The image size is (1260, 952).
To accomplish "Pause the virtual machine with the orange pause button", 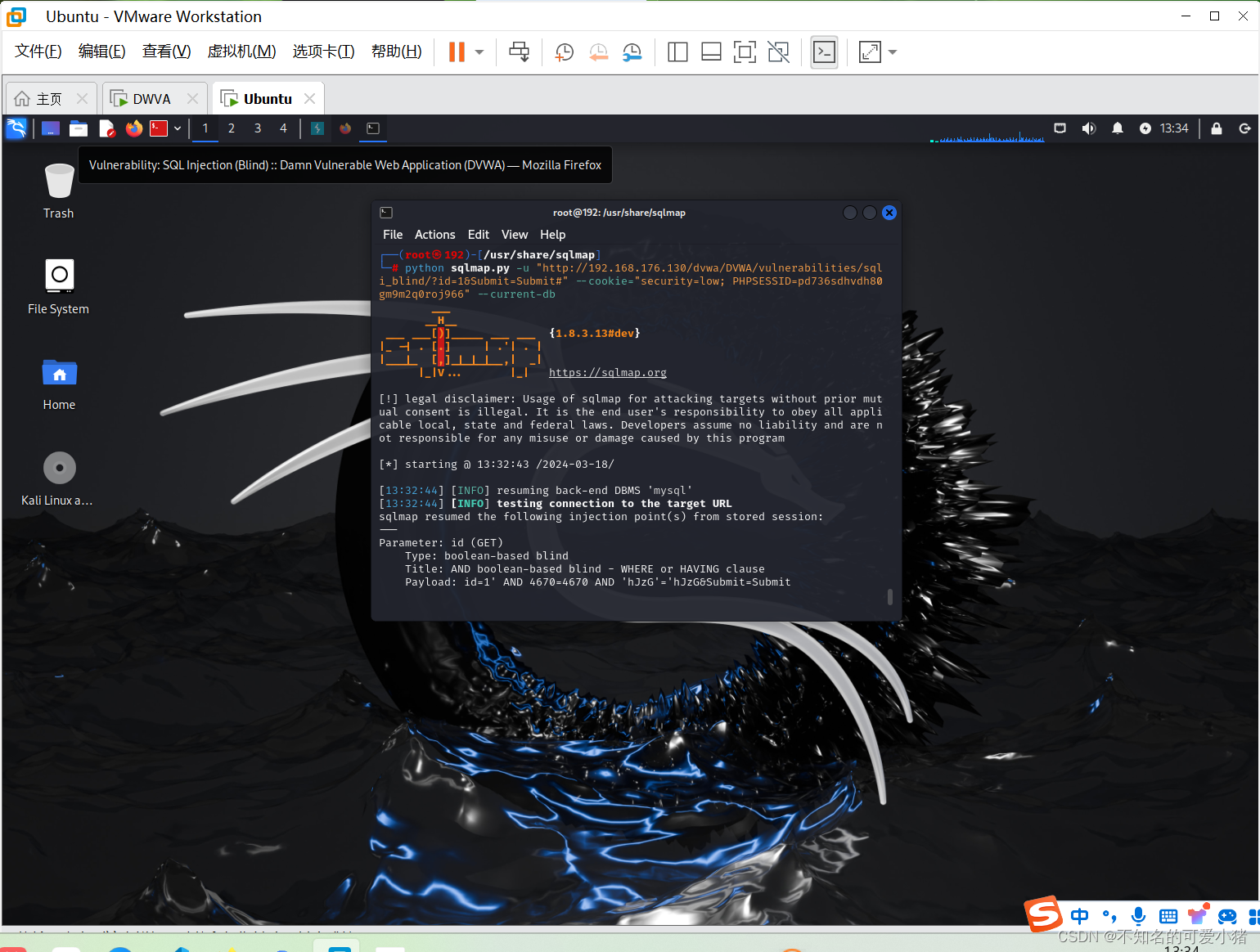I will [457, 52].
